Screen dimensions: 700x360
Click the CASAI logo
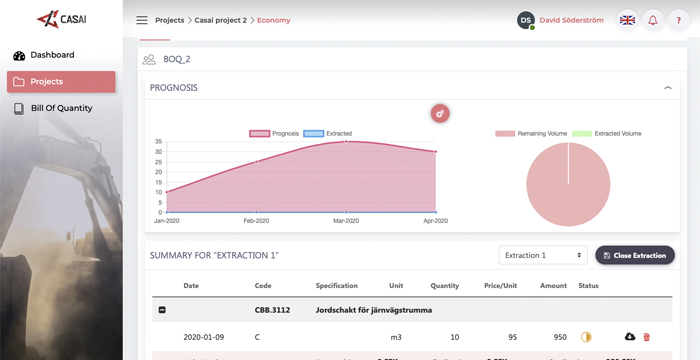[x=62, y=19]
